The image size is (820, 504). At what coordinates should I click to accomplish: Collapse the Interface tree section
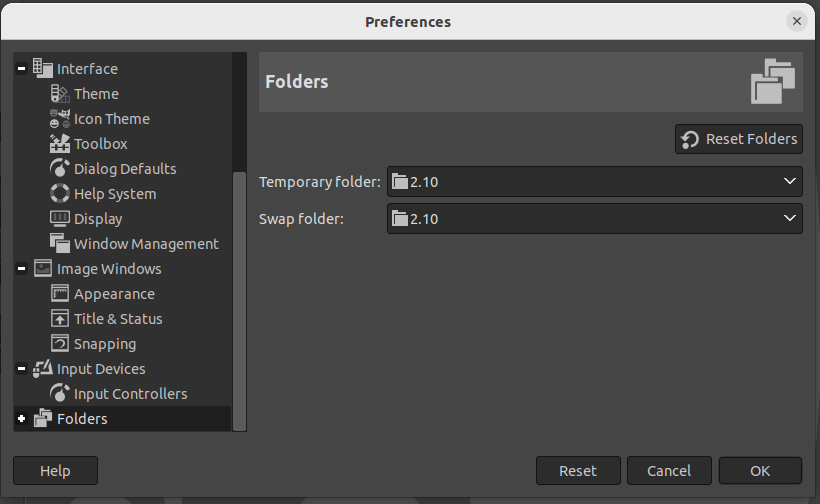tap(22, 69)
